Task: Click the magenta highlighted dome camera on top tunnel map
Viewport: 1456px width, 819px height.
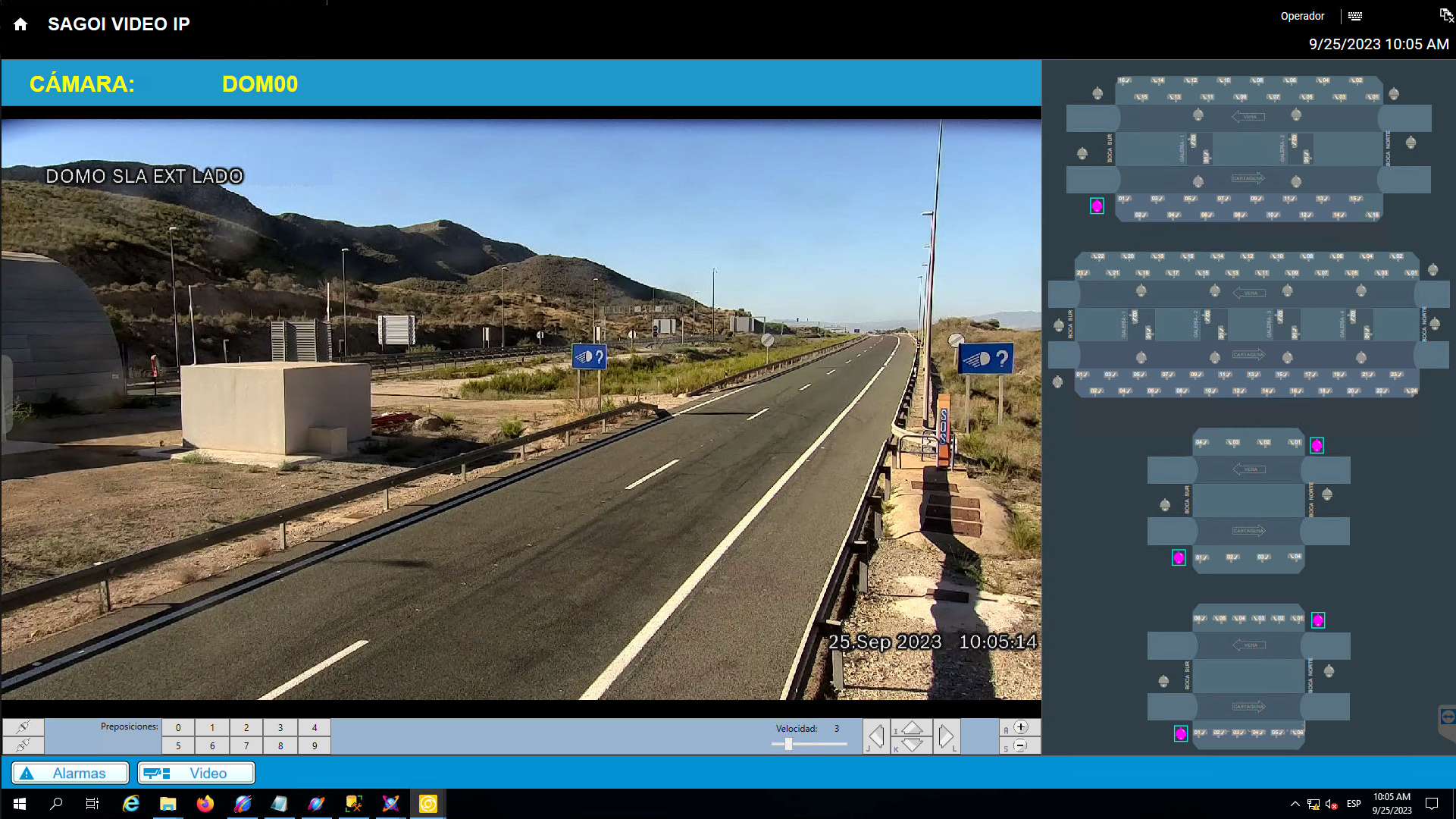Action: pos(1097,205)
